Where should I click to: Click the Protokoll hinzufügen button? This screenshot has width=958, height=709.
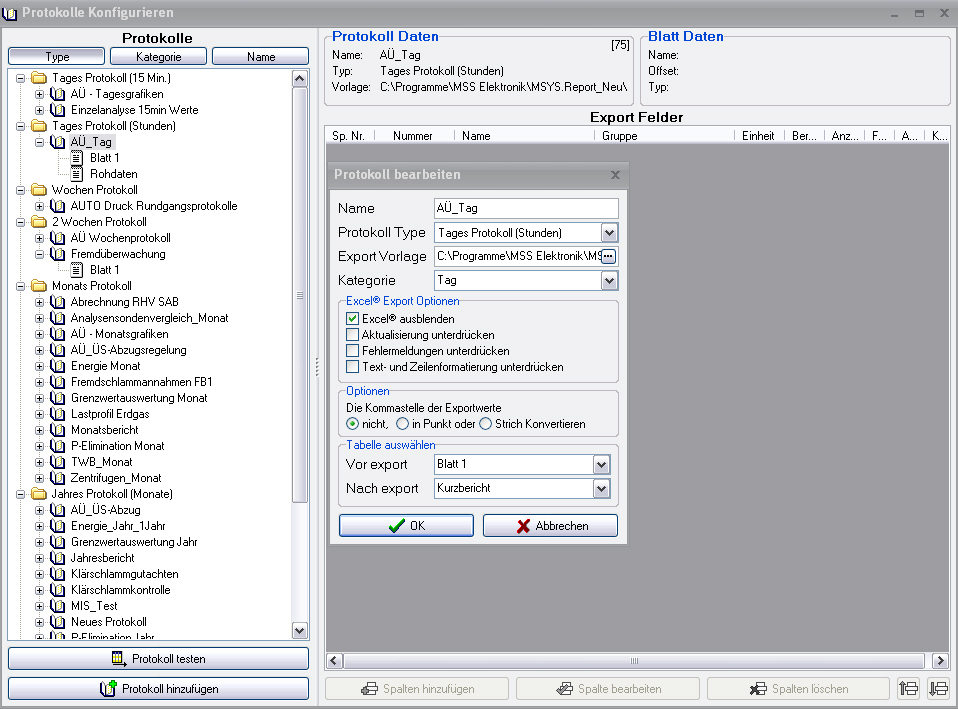pyautogui.click(x=158, y=689)
